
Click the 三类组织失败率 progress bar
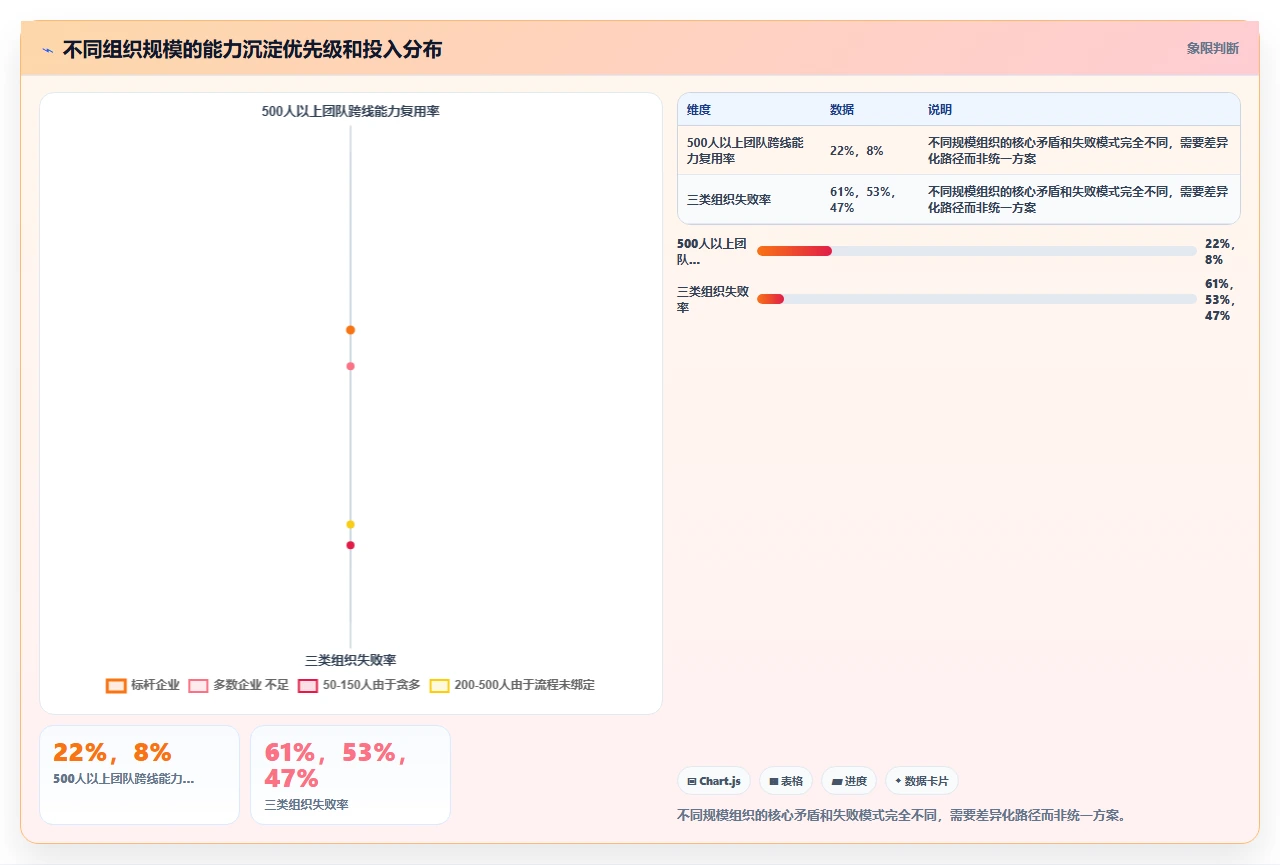[976, 299]
